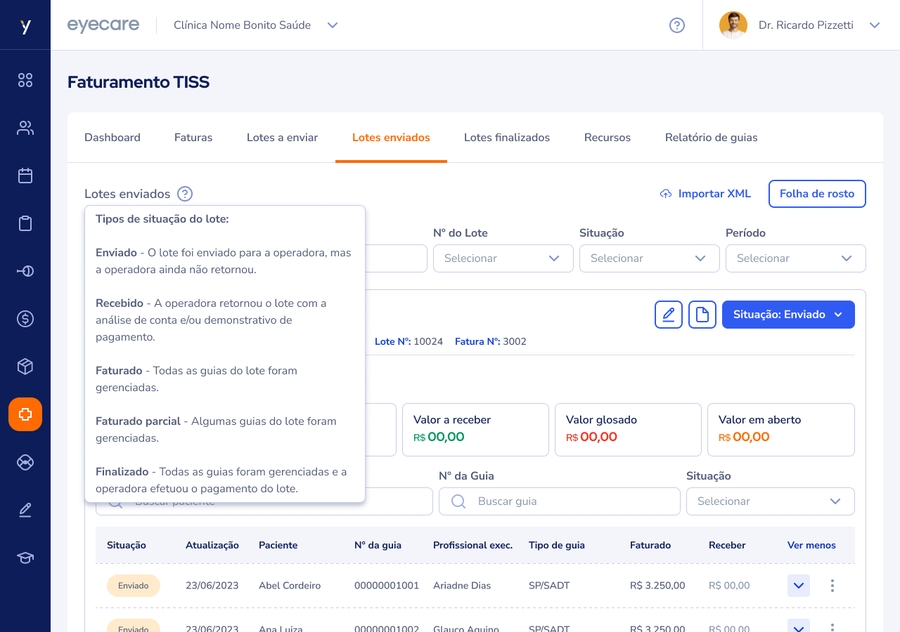Select the graduation cap icon in sidebar
The height and width of the screenshot is (632, 900).
(x=25, y=558)
